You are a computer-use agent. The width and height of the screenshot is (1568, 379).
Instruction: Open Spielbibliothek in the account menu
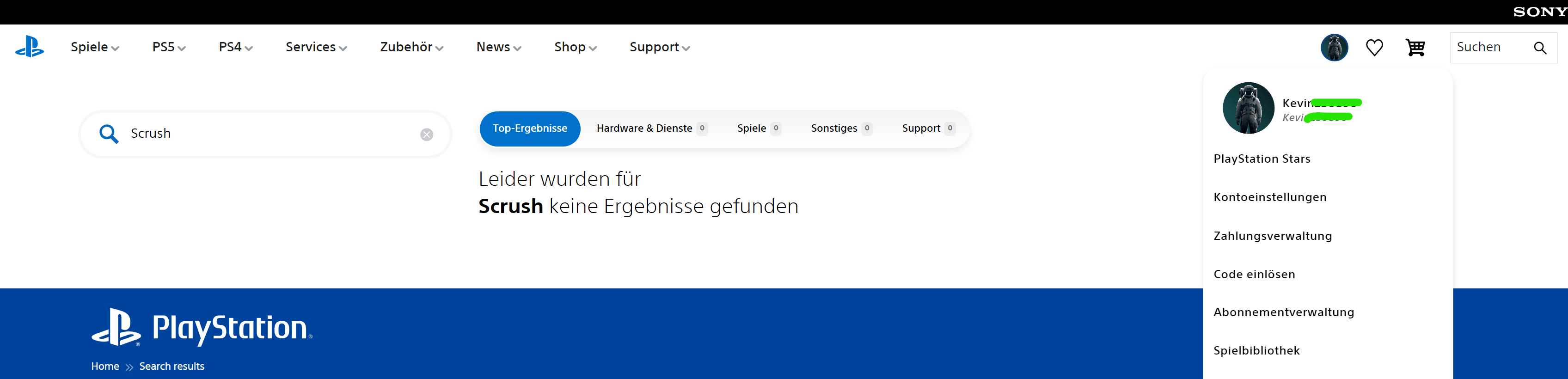pyautogui.click(x=1256, y=350)
